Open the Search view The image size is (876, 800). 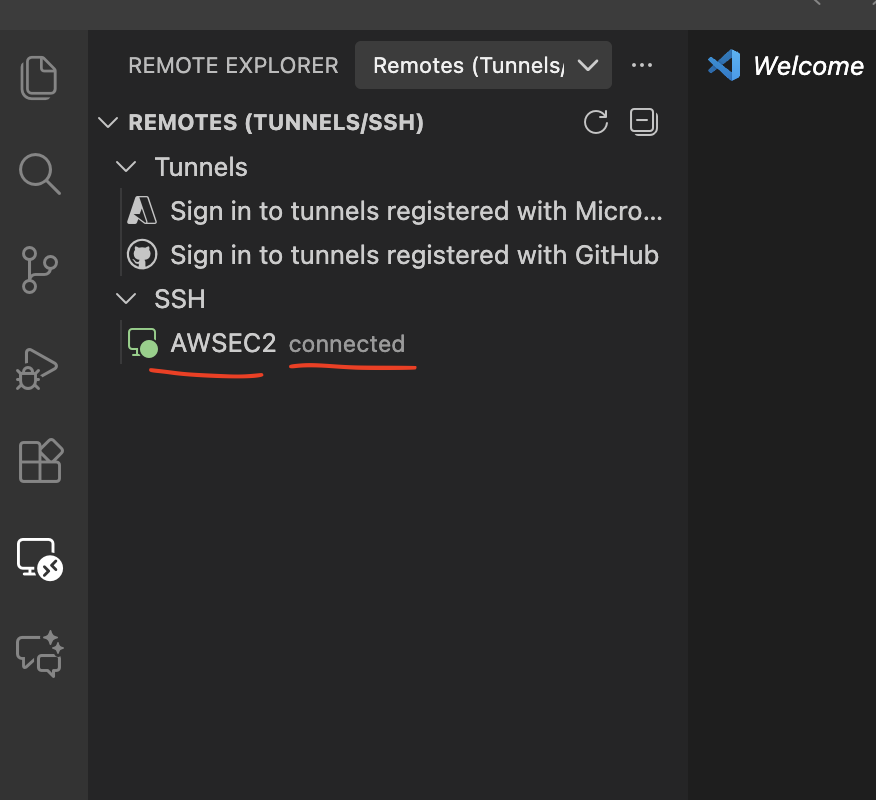pyautogui.click(x=39, y=174)
